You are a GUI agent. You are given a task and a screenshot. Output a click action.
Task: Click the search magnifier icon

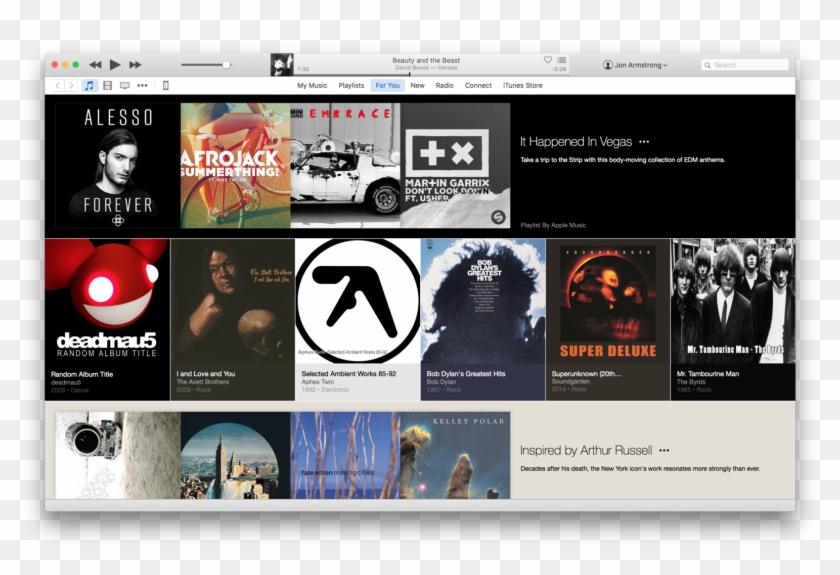click(x=708, y=65)
